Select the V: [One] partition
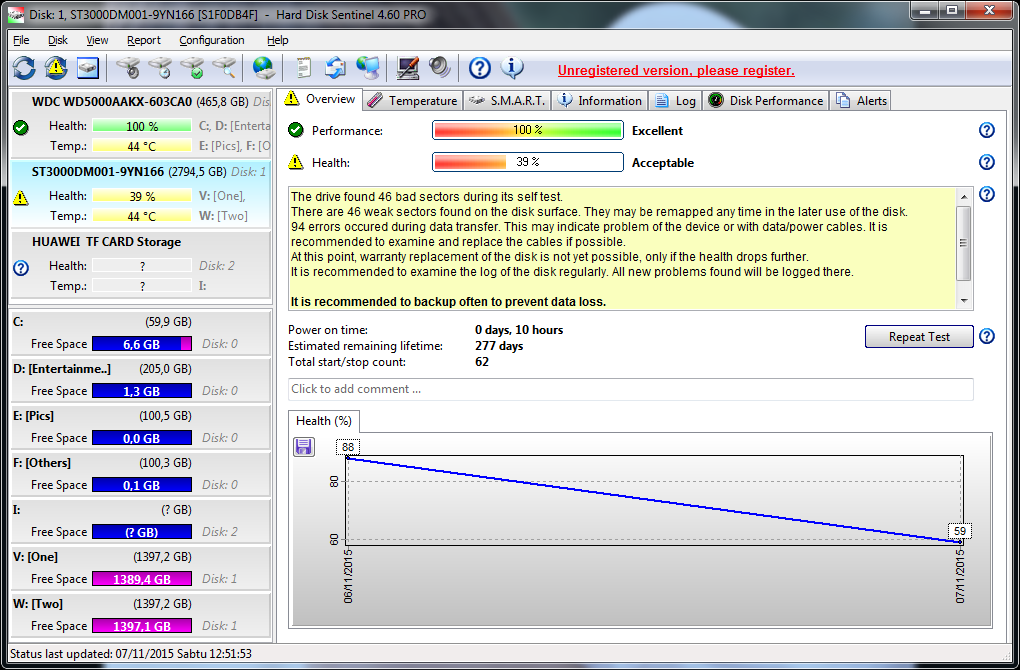 click(x=141, y=567)
